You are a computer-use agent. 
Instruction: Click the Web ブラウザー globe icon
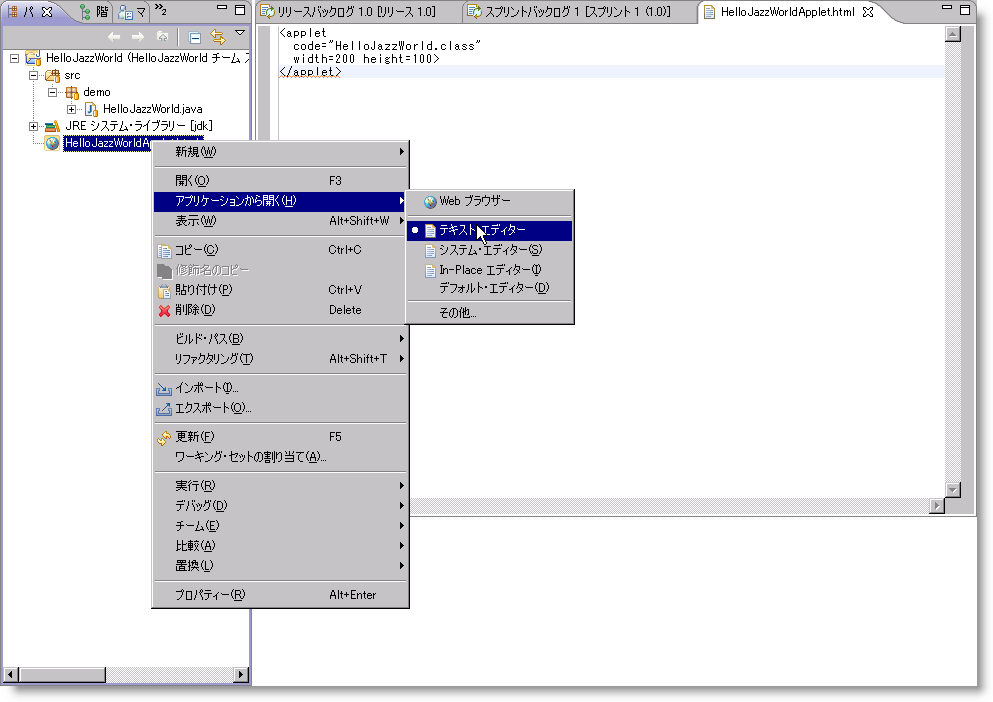(430, 201)
